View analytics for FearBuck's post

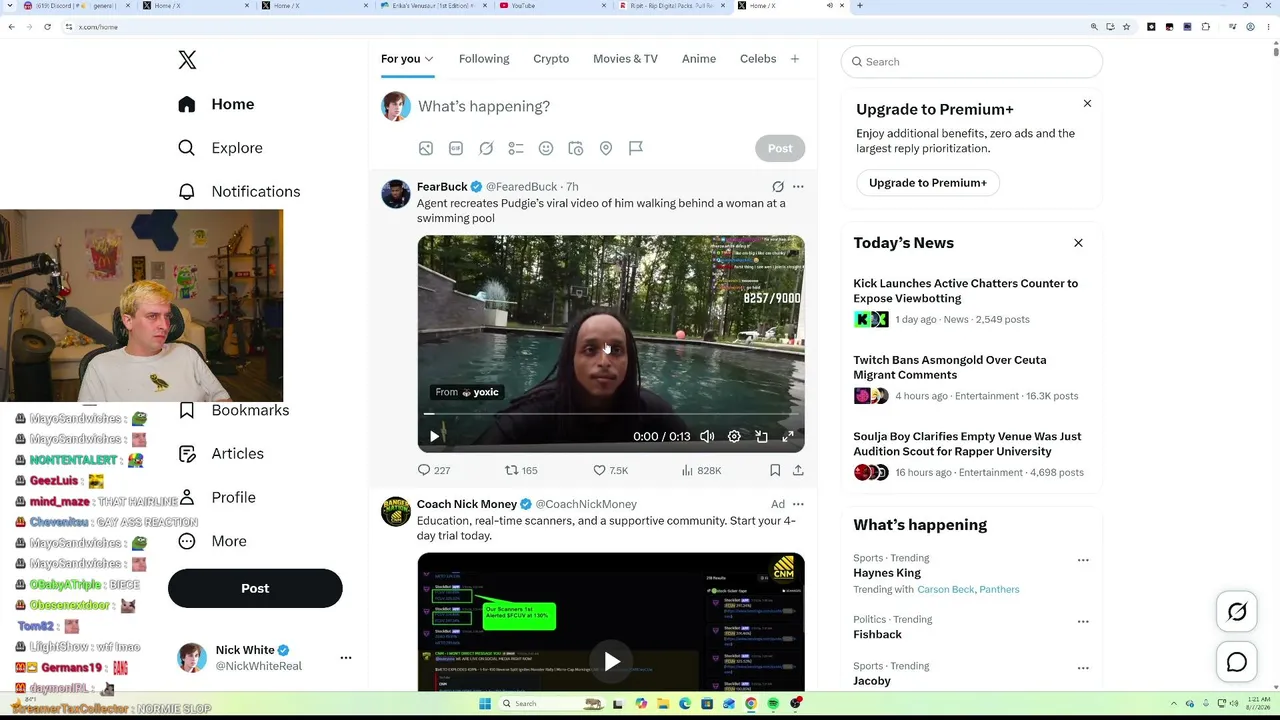click(x=701, y=470)
